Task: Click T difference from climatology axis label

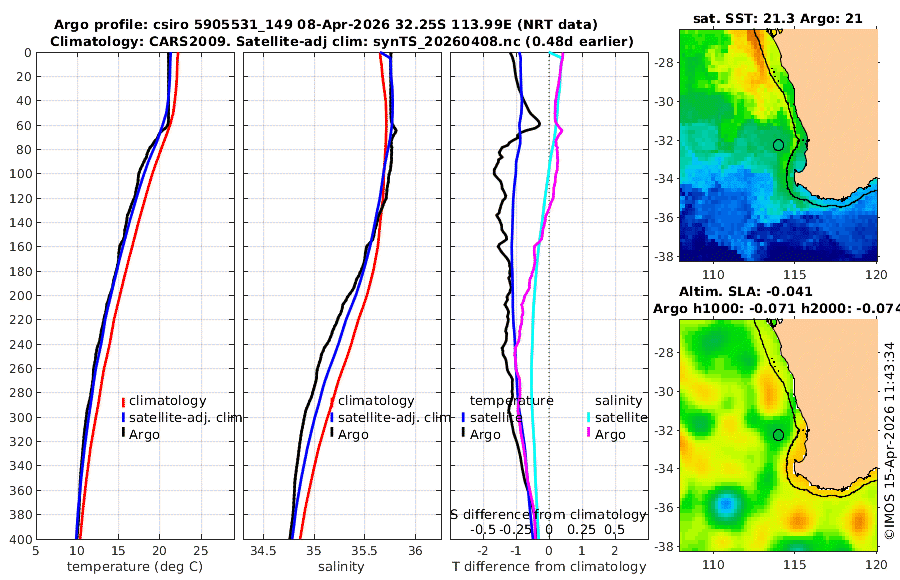Action: click(x=549, y=567)
